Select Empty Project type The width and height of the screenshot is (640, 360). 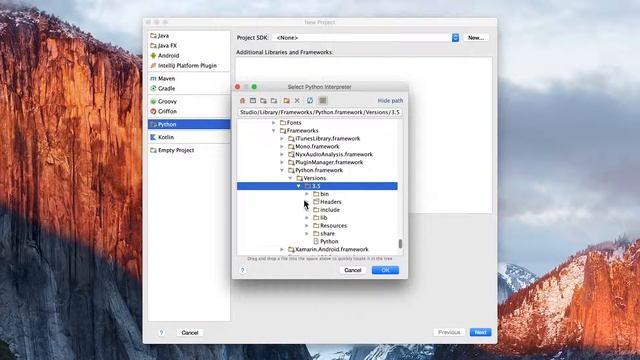click(189, 150)
